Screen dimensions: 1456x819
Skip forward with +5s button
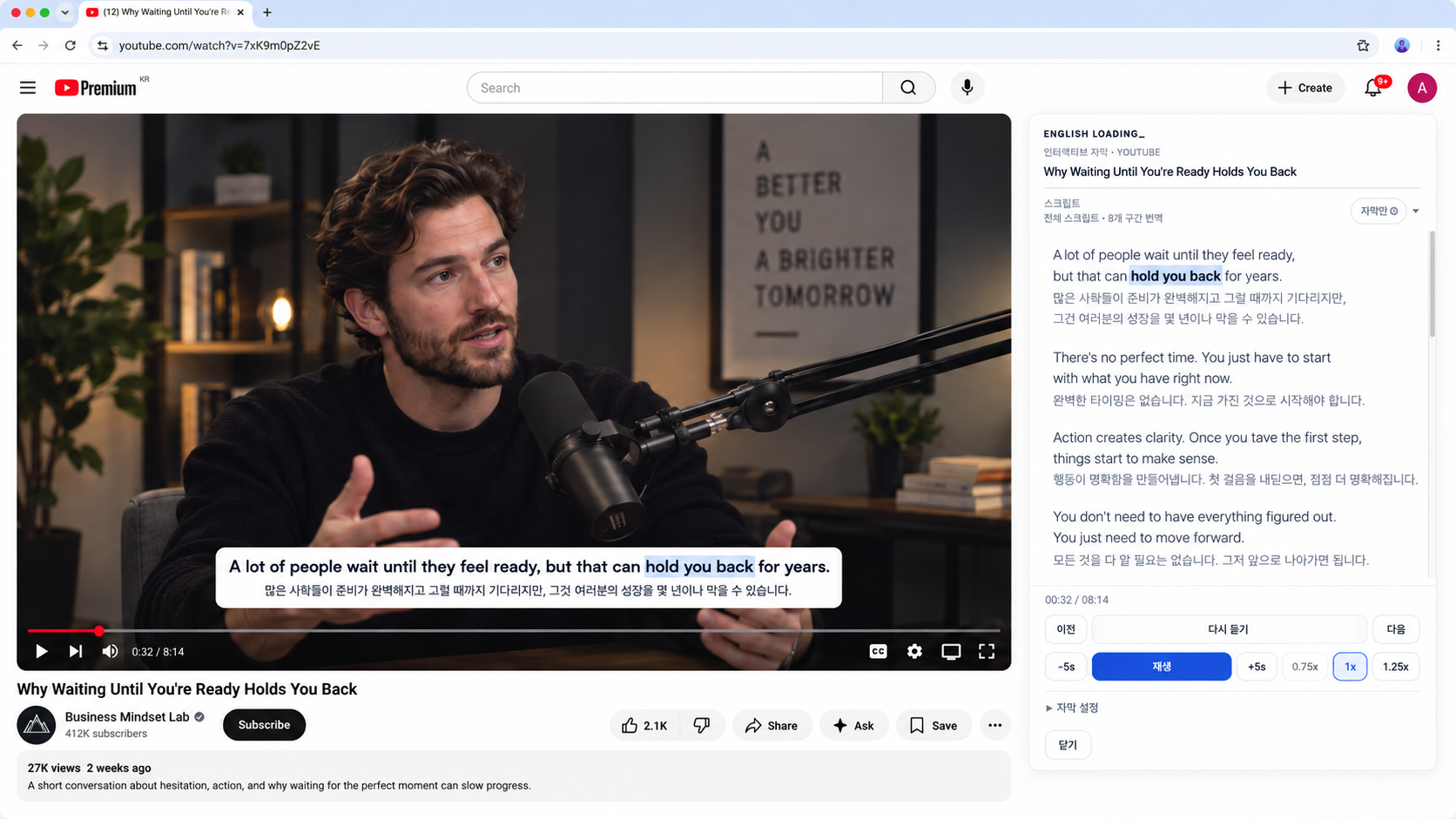point(1257,667)
